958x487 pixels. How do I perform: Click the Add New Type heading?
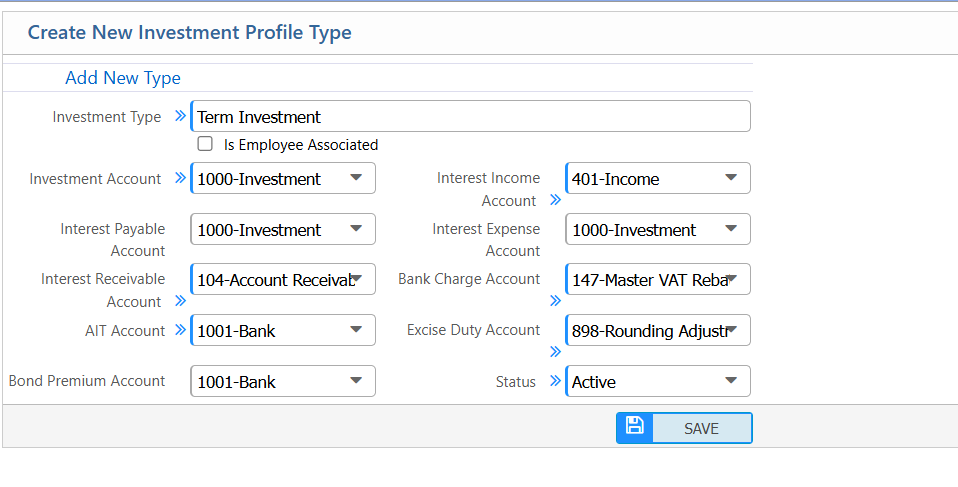(x=123, y=78)
